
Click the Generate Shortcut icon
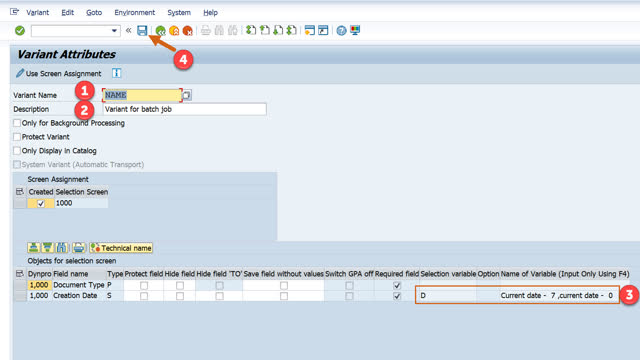click(x=323, y=30)
